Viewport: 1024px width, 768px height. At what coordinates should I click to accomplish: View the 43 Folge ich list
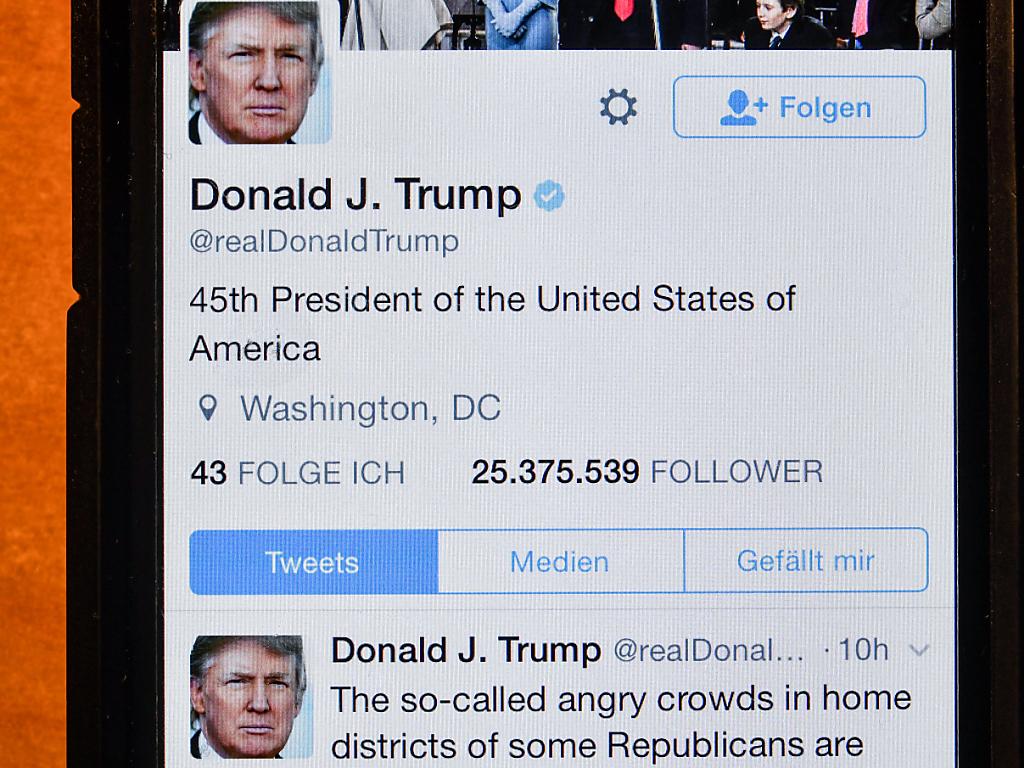coord(298,473)
